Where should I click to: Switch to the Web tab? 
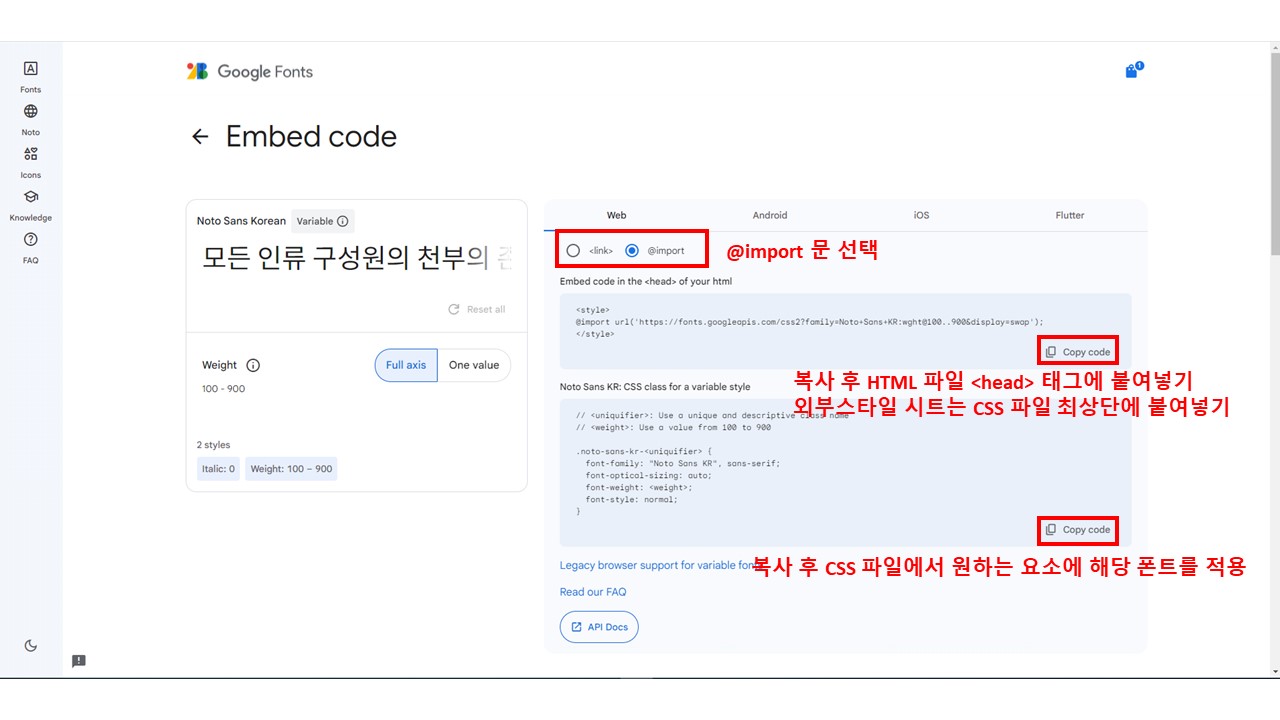pyautogui.click(x=617, y=215)
